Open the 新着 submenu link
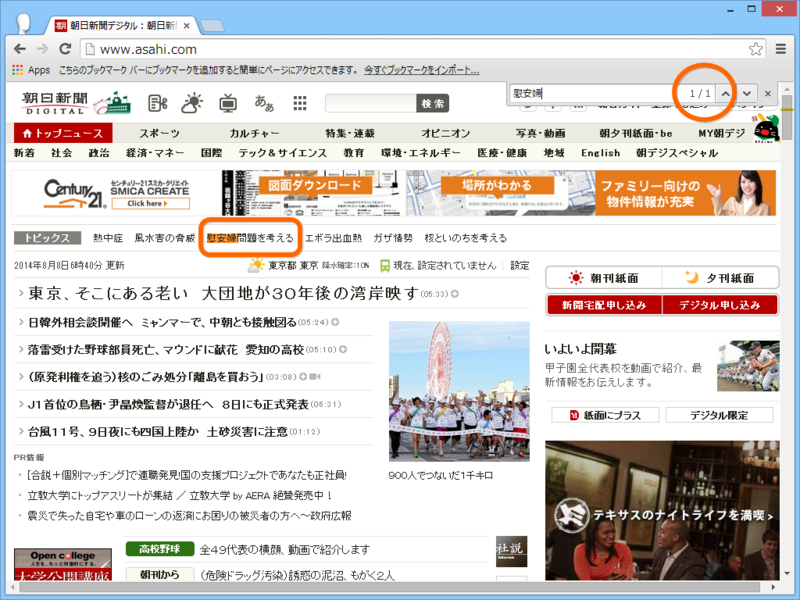 [x=24, y=153]
